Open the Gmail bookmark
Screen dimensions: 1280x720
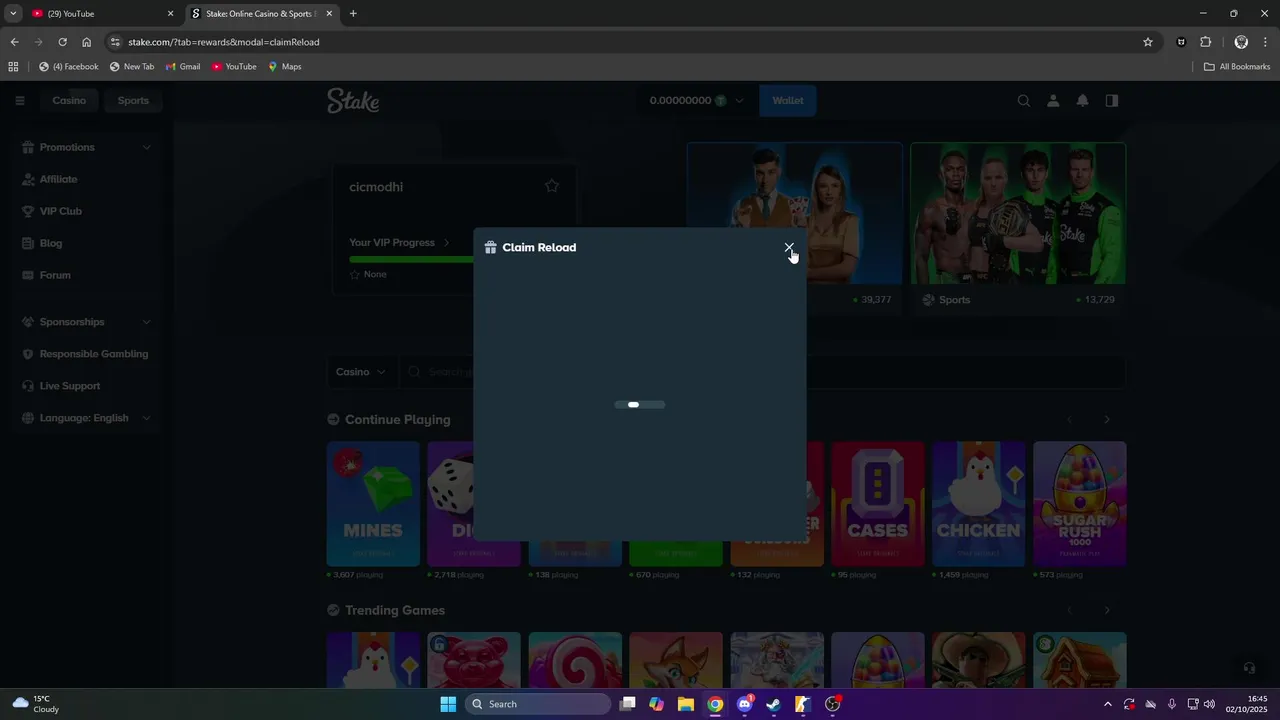point(183,67)
